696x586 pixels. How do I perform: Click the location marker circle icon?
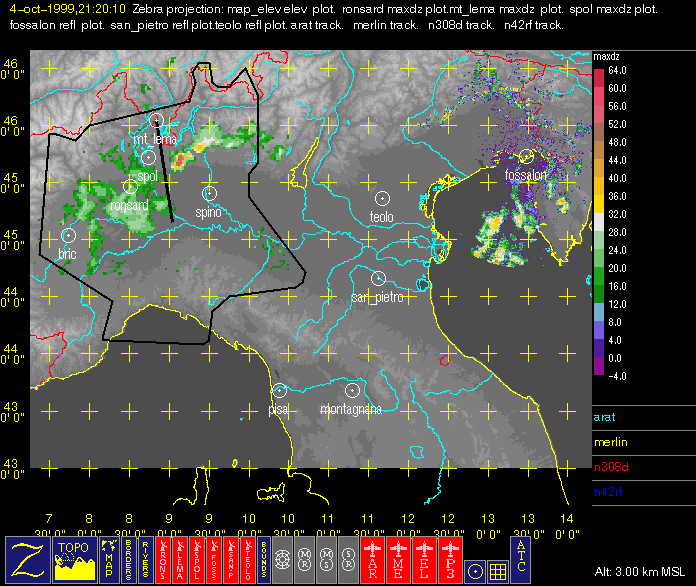(x=475, y=572)
